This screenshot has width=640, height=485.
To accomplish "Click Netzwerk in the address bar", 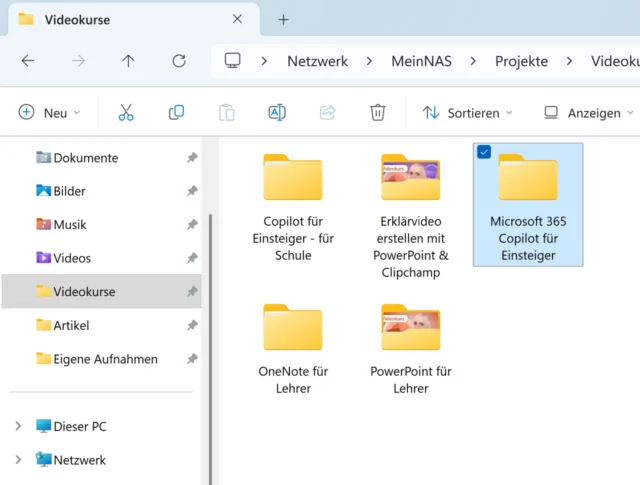I will point(318,61).
